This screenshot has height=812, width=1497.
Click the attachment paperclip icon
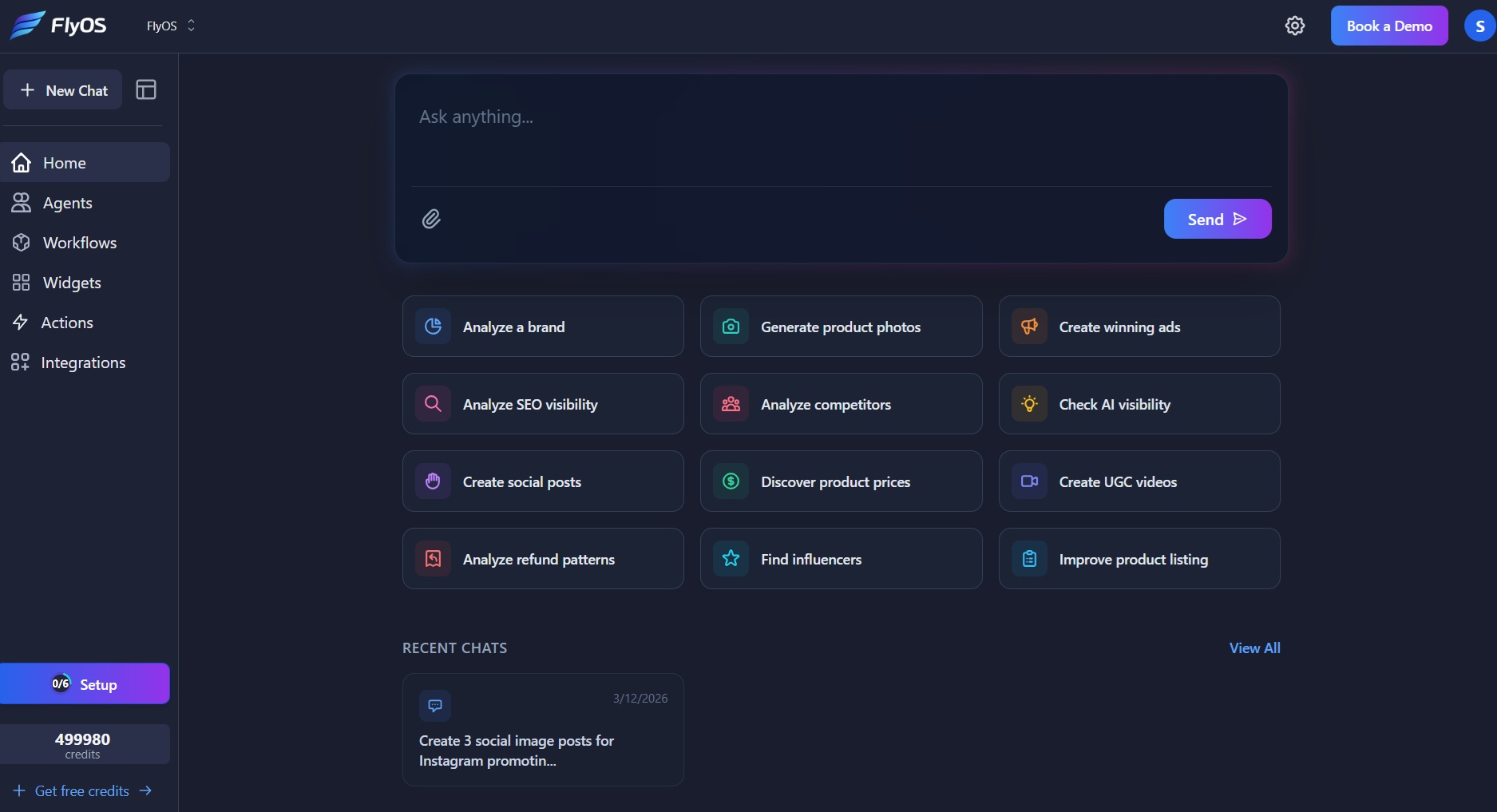coord(431,219)
